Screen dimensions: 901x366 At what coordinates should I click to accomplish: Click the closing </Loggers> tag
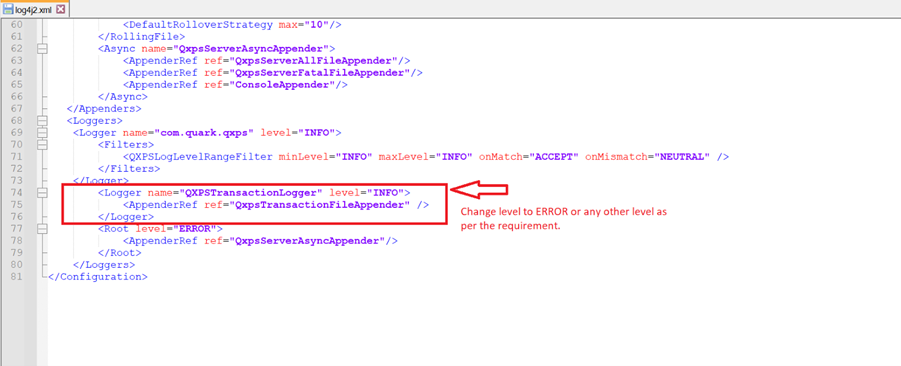pyautogui.click(x=104, y=265)
